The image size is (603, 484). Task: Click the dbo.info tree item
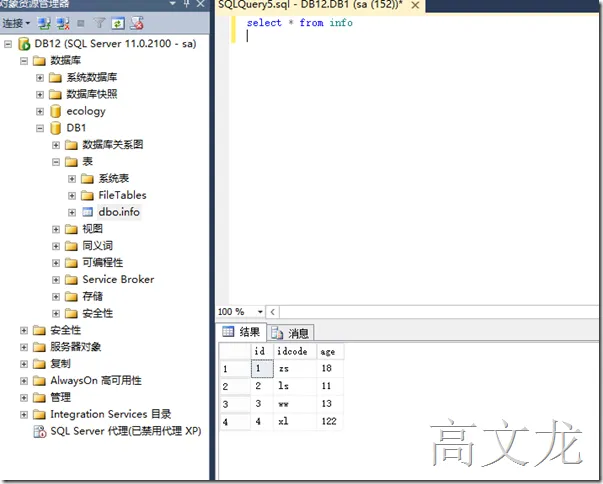119,212
